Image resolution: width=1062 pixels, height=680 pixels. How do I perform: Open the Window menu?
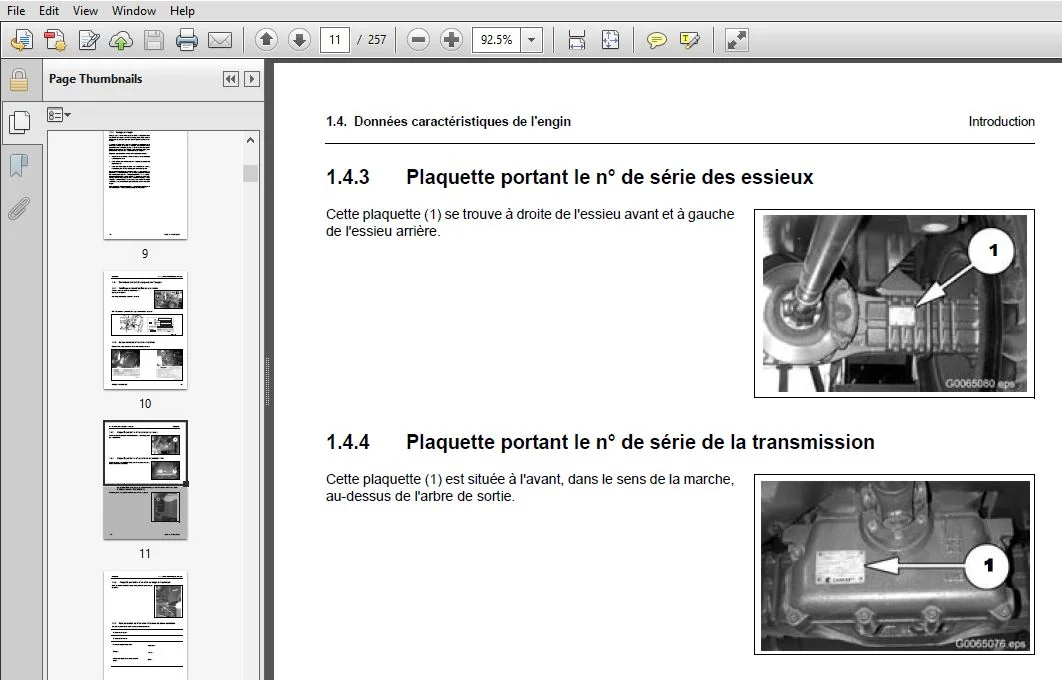coord(133,11)
